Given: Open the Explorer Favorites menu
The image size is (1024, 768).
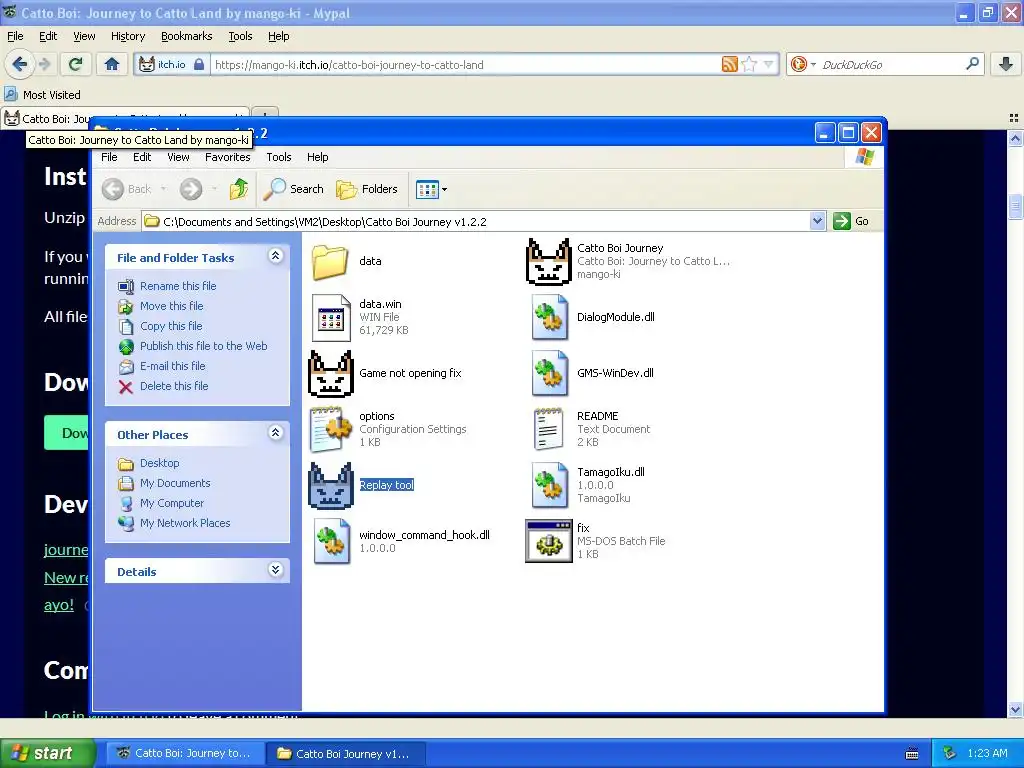Looking at the screenshot, I should pyautogui.click(x=227, y=157).
